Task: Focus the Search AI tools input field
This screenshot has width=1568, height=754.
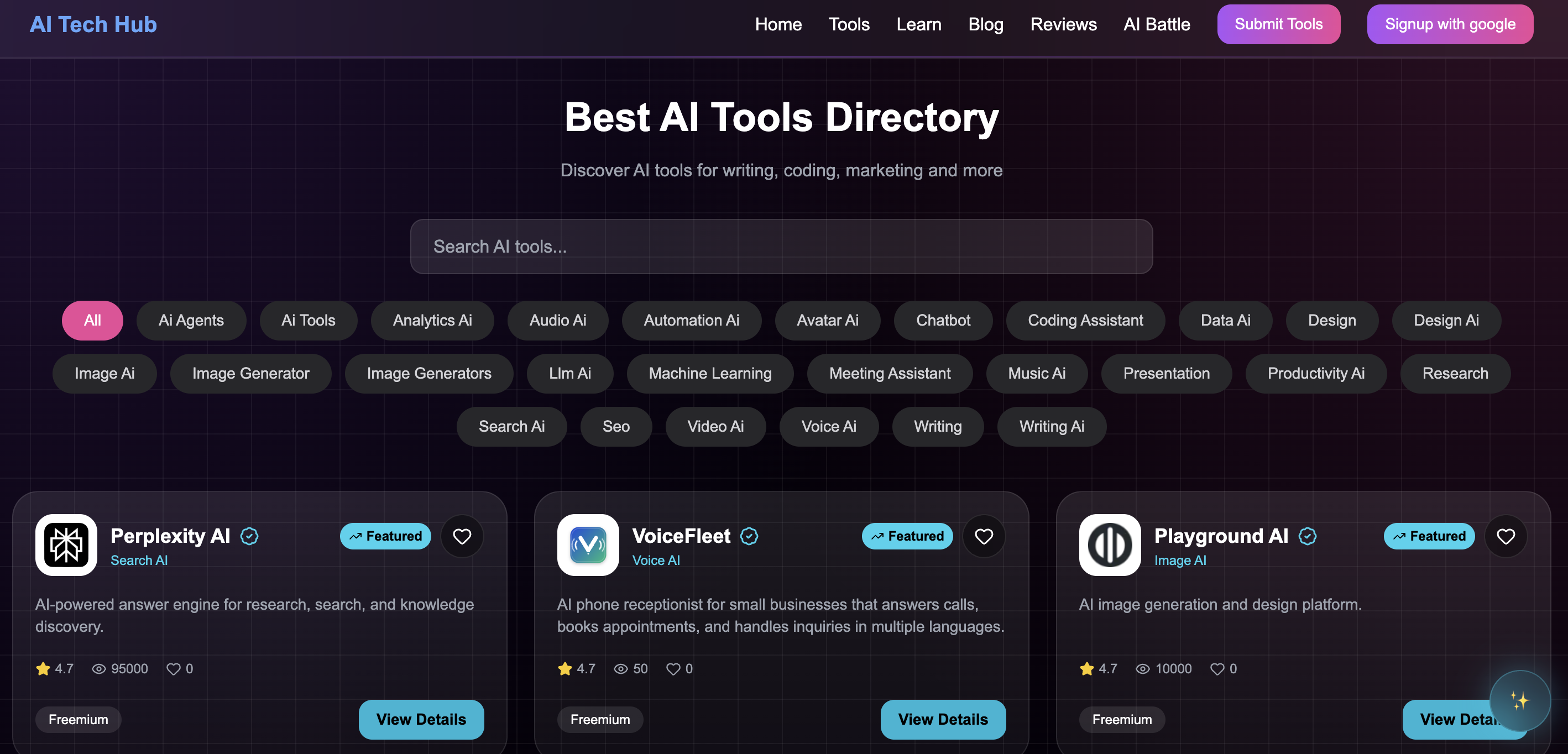Action: point(782,247)
